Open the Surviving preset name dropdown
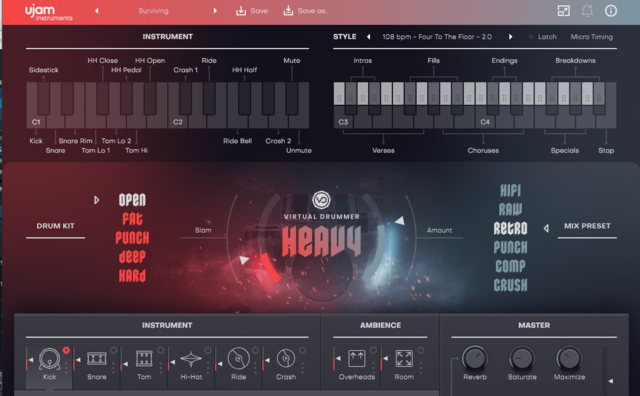Image resolution: width=640 pixels, height=396 pixels. coord(153,11)
